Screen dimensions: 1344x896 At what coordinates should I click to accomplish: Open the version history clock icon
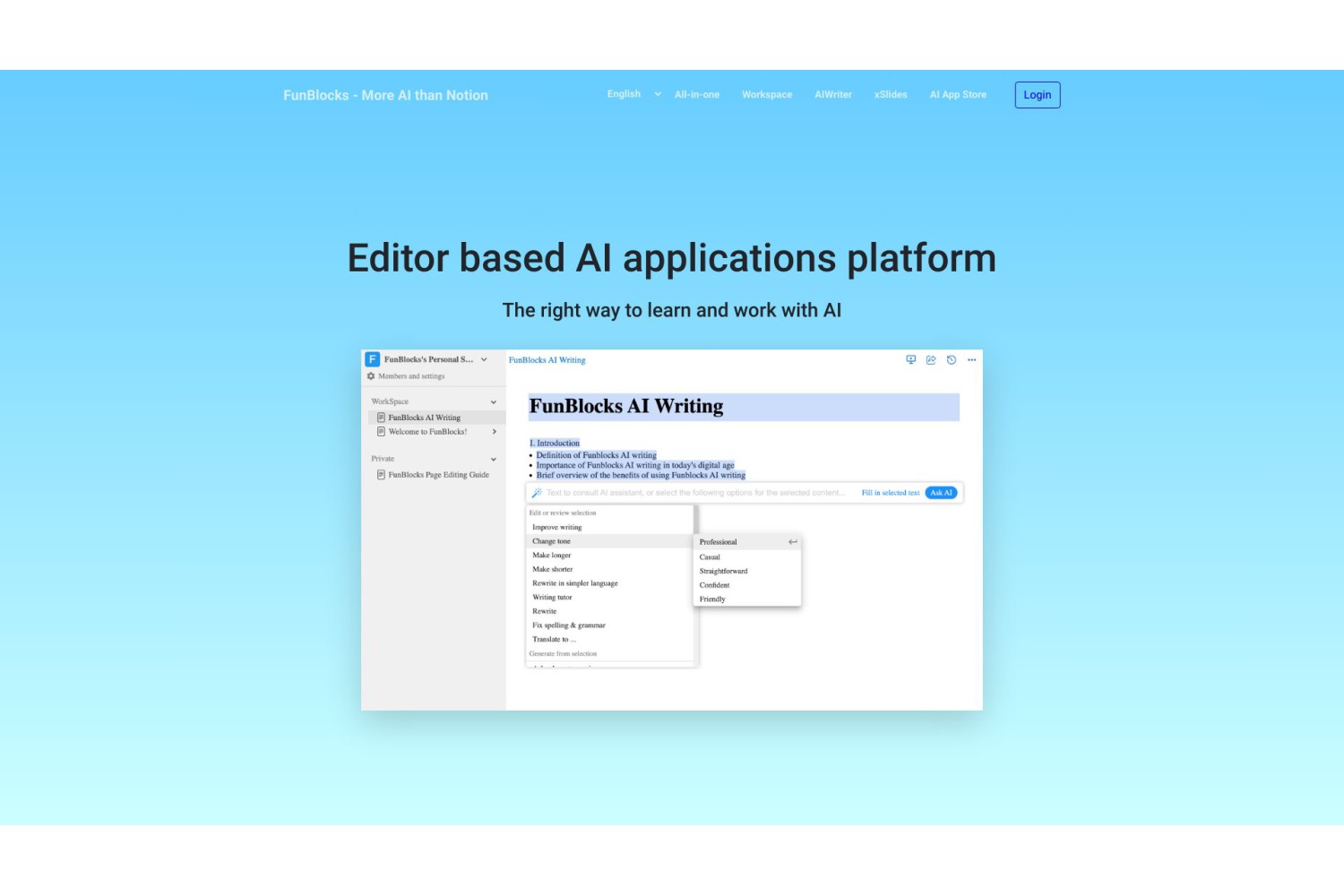click(x=952, y=359)
